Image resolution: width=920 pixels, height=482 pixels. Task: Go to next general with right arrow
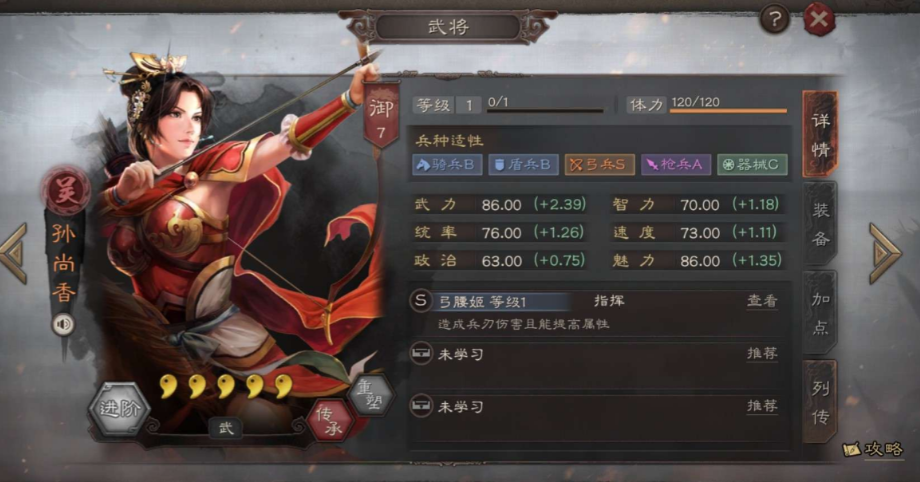(x=885, y=254)
